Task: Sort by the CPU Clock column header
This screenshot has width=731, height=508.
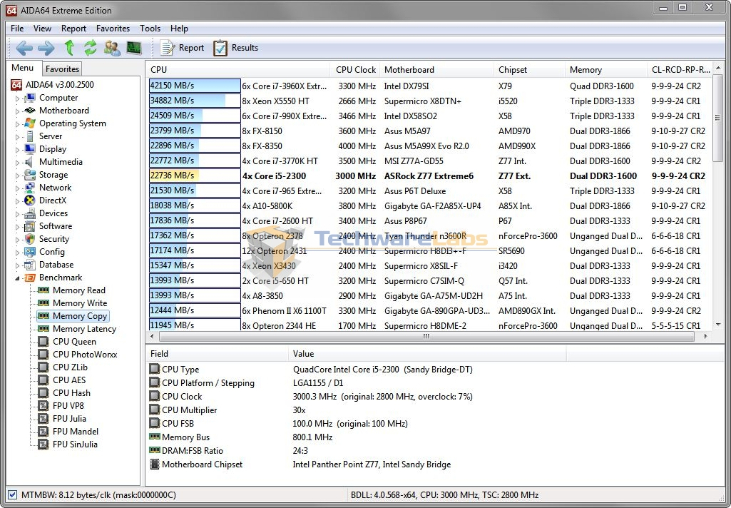Action: 355,69
